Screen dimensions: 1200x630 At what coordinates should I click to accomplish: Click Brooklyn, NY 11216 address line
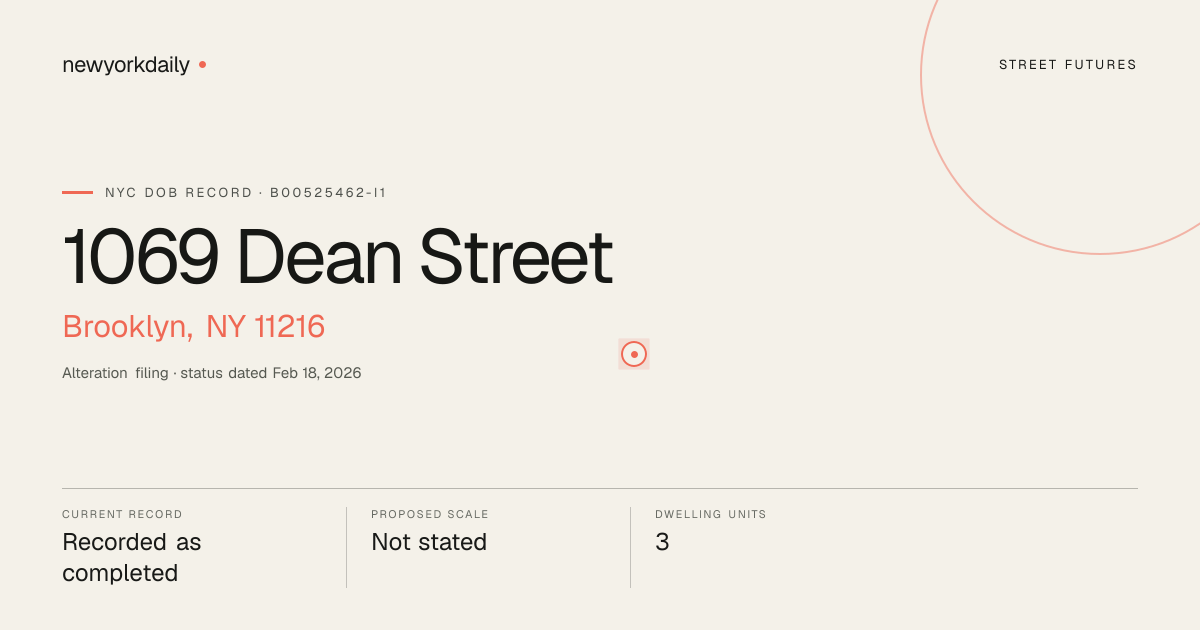[194, 327]
